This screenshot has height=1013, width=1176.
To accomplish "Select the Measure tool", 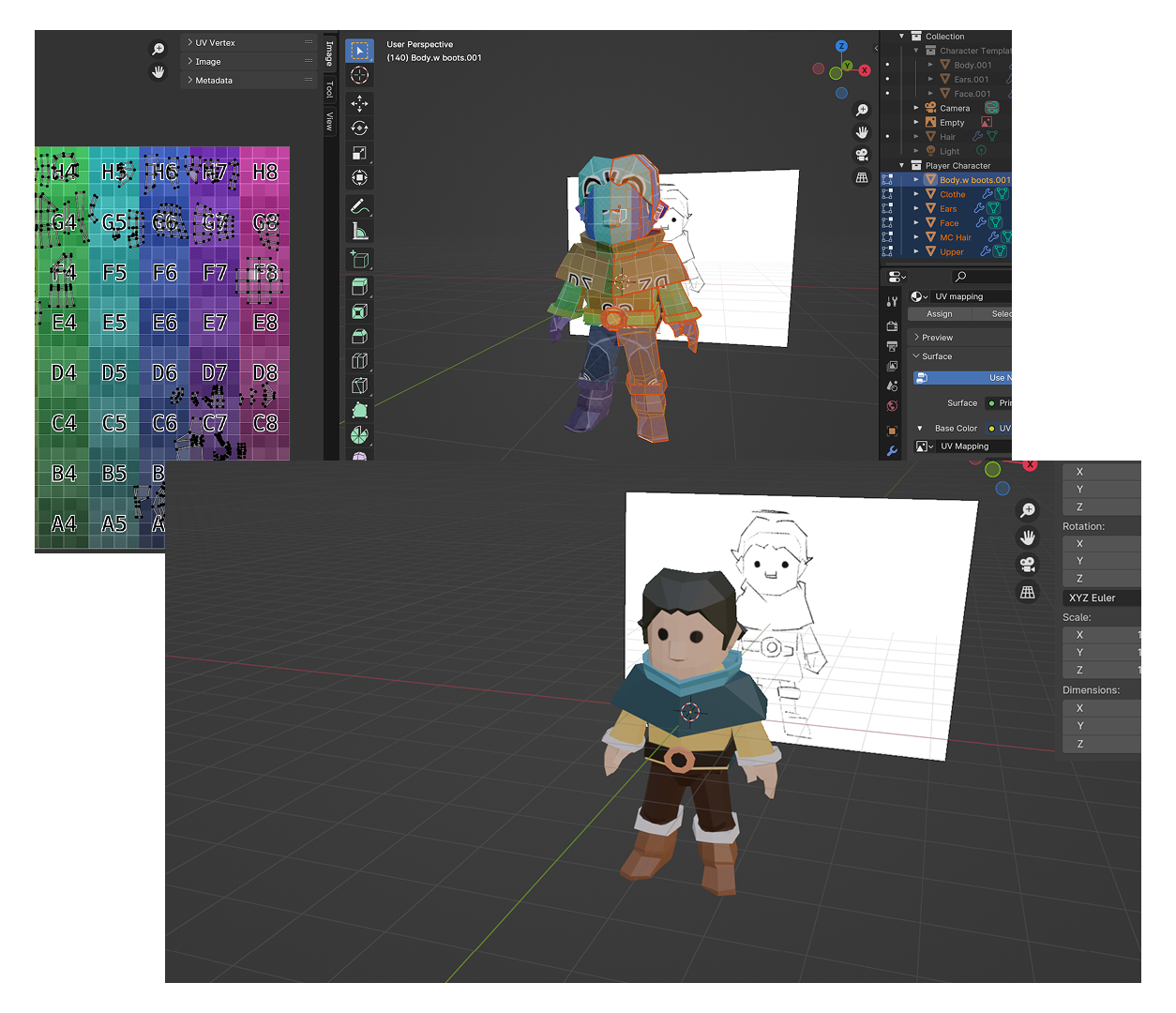I will [359, 231].
